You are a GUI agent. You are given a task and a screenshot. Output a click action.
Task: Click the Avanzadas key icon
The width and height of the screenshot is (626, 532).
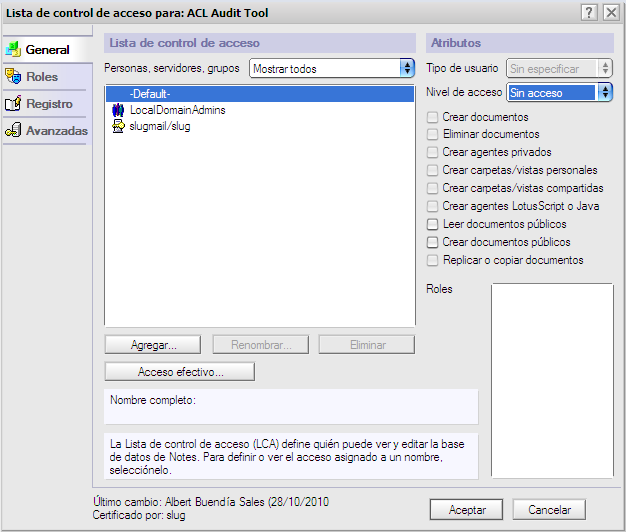point(13,130)
